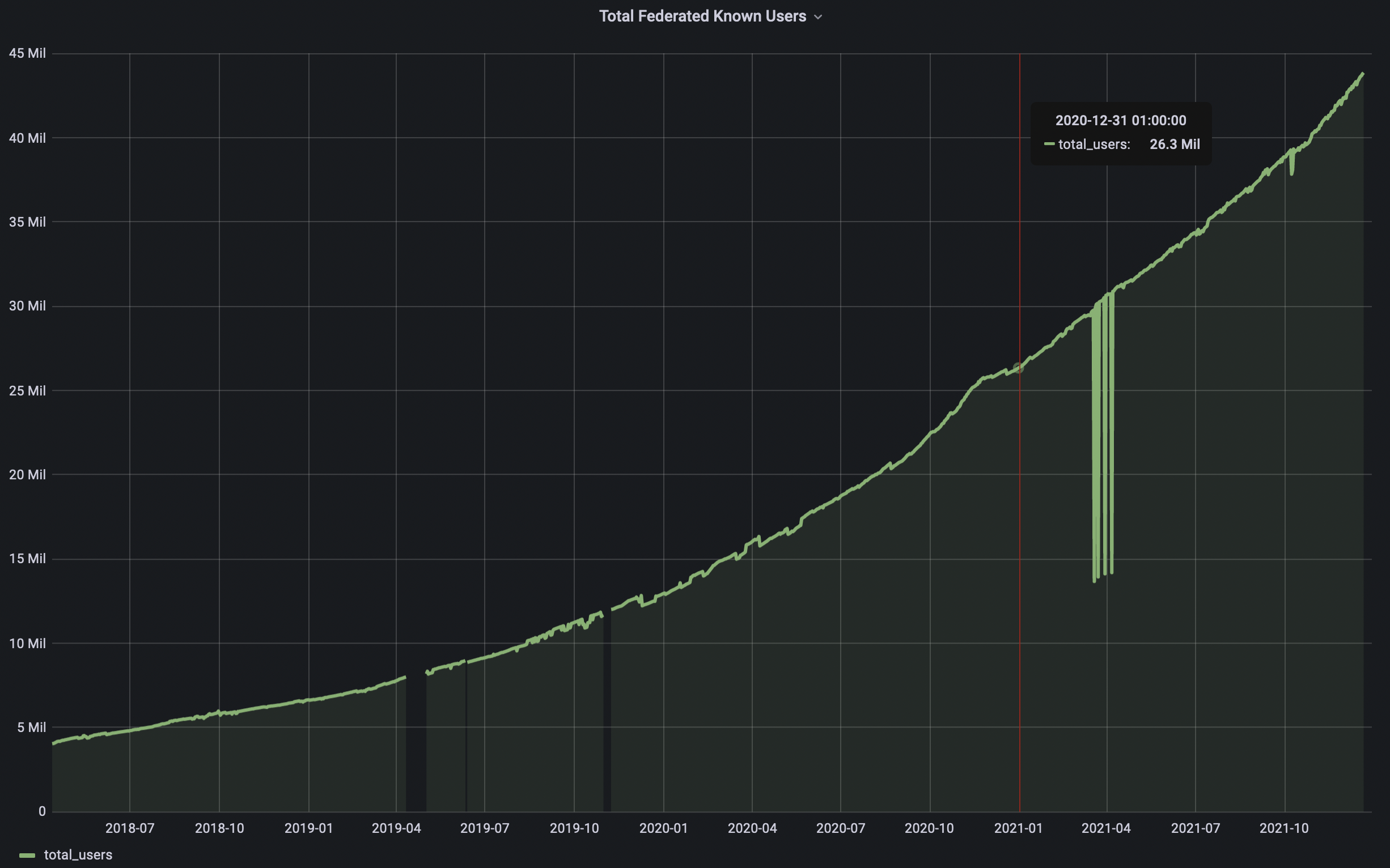The width and height of the screenshot is (1390, 868).
Task: Click the 2019-01 x-axis label
Action: tap(308, 828)
